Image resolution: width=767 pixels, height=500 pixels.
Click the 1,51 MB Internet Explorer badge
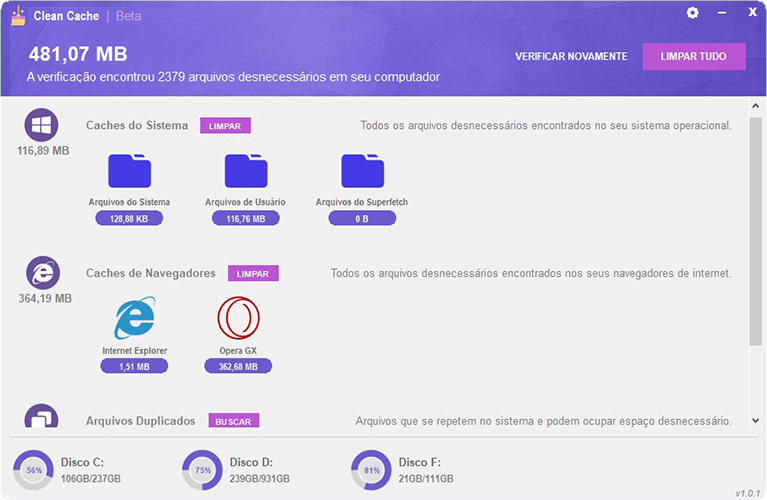134,366
